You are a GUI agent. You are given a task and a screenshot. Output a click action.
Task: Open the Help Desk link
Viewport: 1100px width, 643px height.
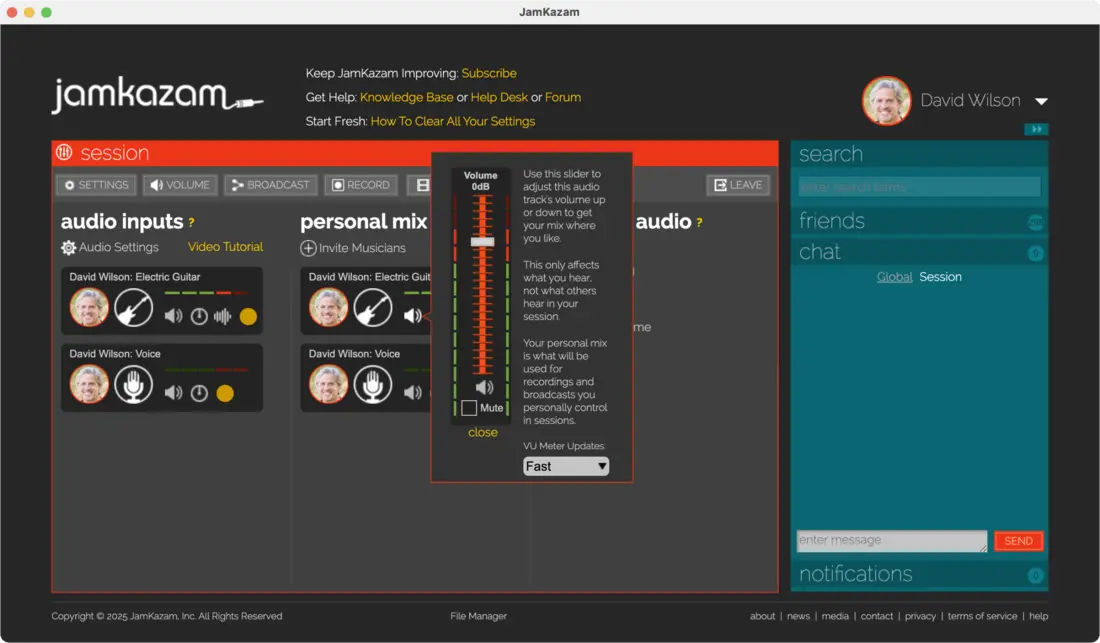(x=499, y=97)
